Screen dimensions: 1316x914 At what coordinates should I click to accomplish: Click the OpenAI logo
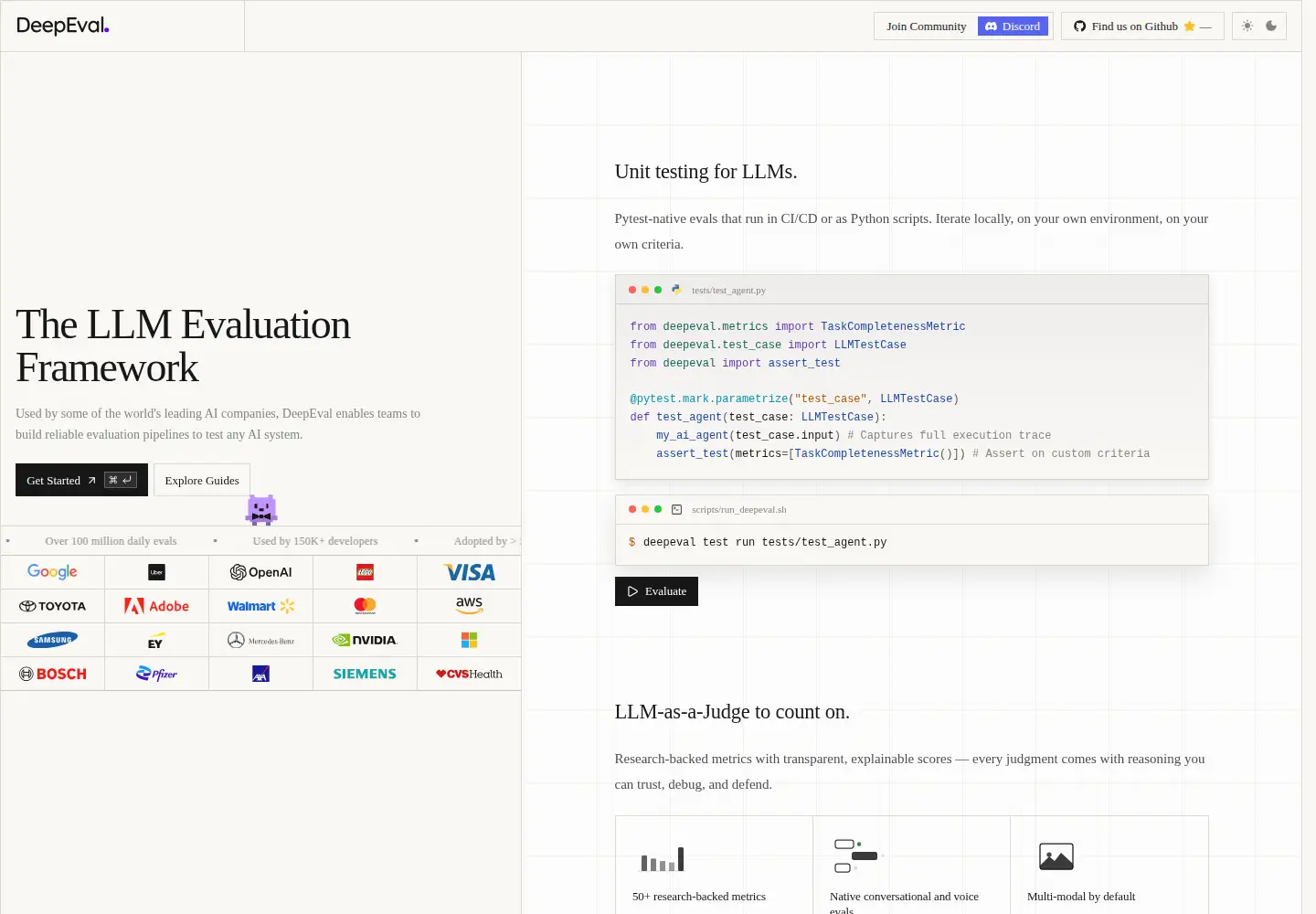click(260, 572)
